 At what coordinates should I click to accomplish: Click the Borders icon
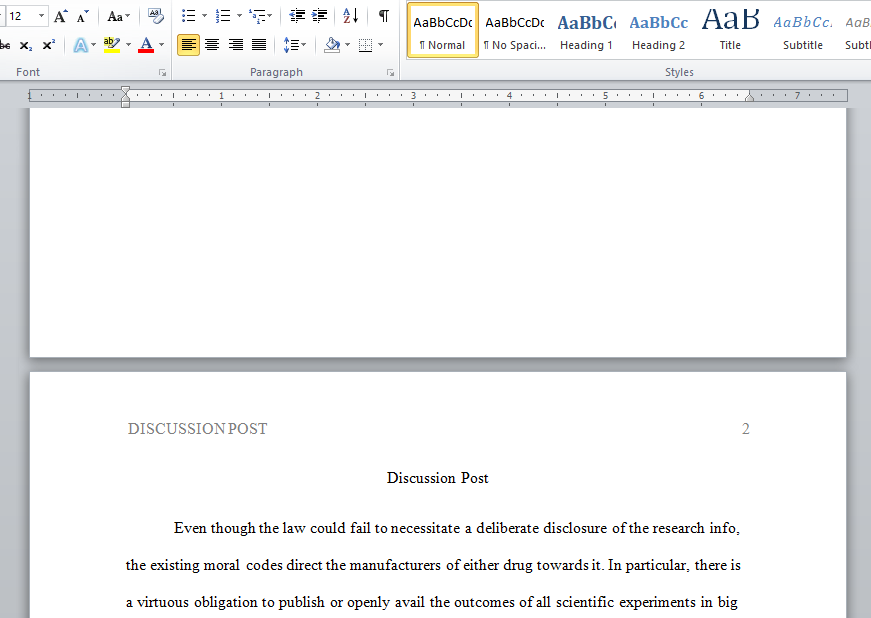click(x=366, y=45)
